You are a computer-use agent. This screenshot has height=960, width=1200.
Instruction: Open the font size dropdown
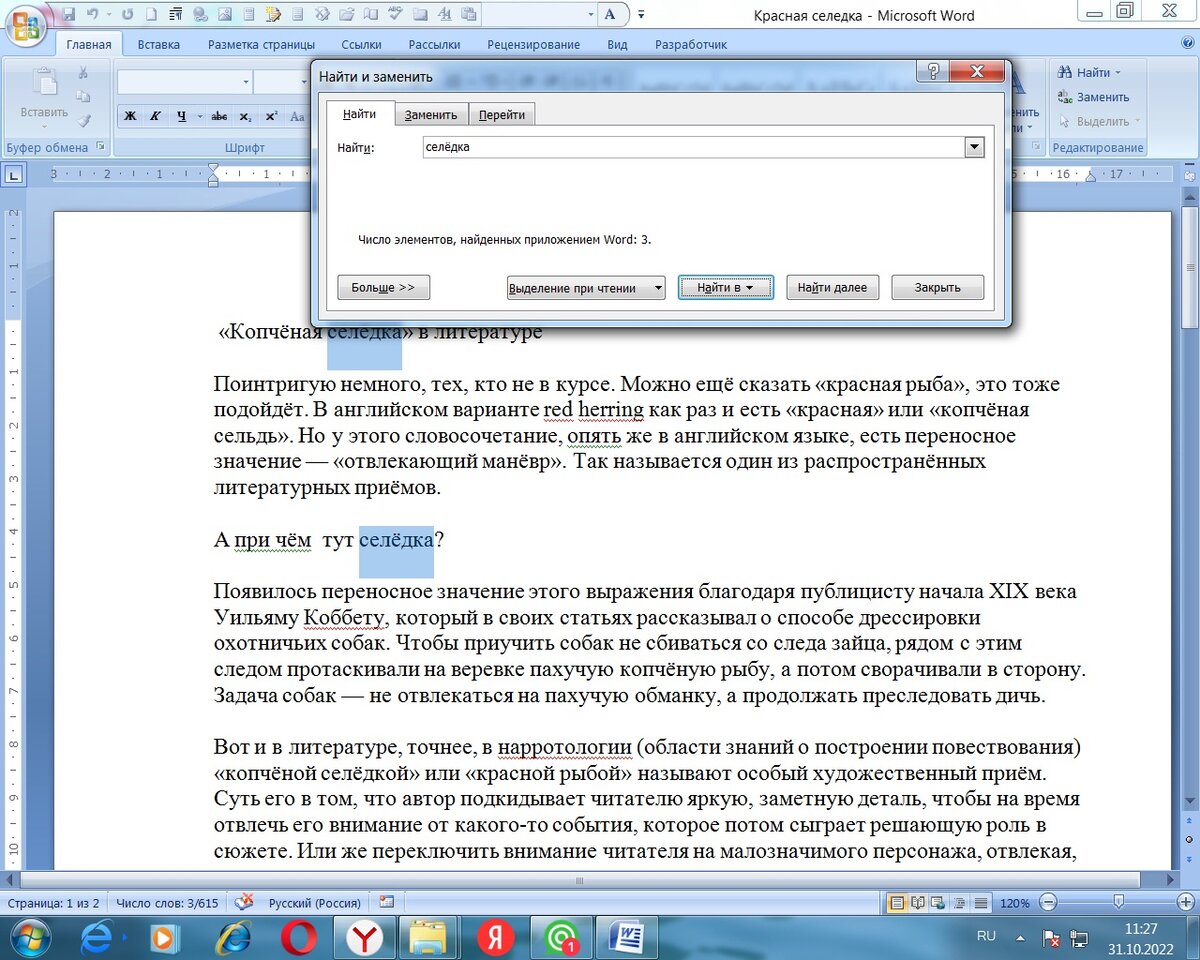point(303,82)
